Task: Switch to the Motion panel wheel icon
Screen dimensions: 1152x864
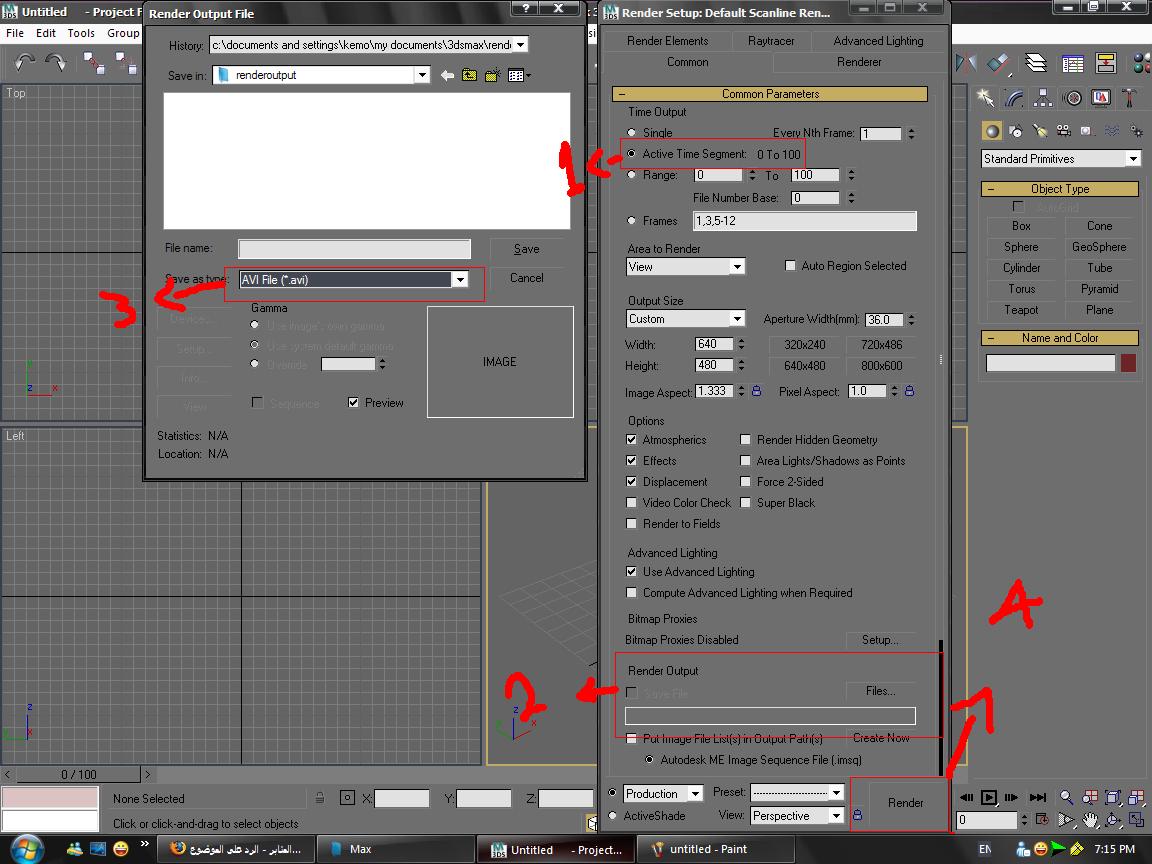Action: click(x=1072, y=97)
